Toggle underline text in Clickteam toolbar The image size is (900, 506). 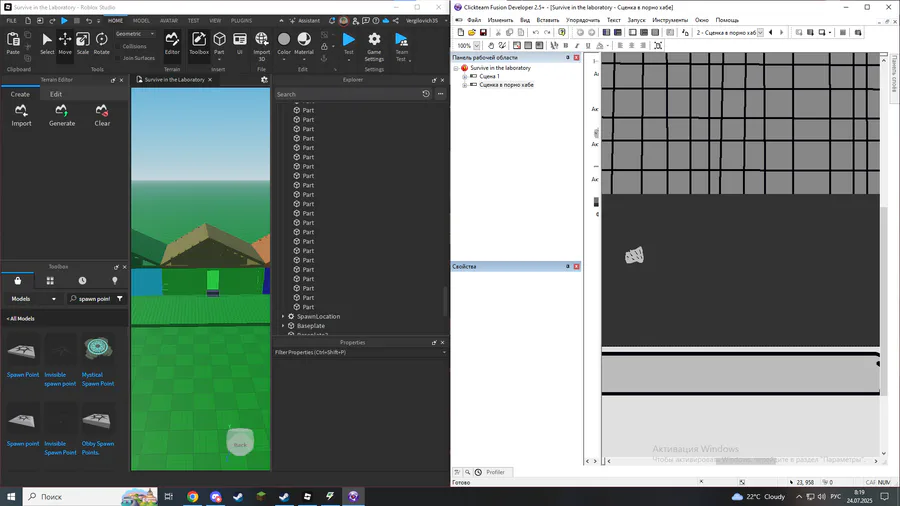point(588,45)
